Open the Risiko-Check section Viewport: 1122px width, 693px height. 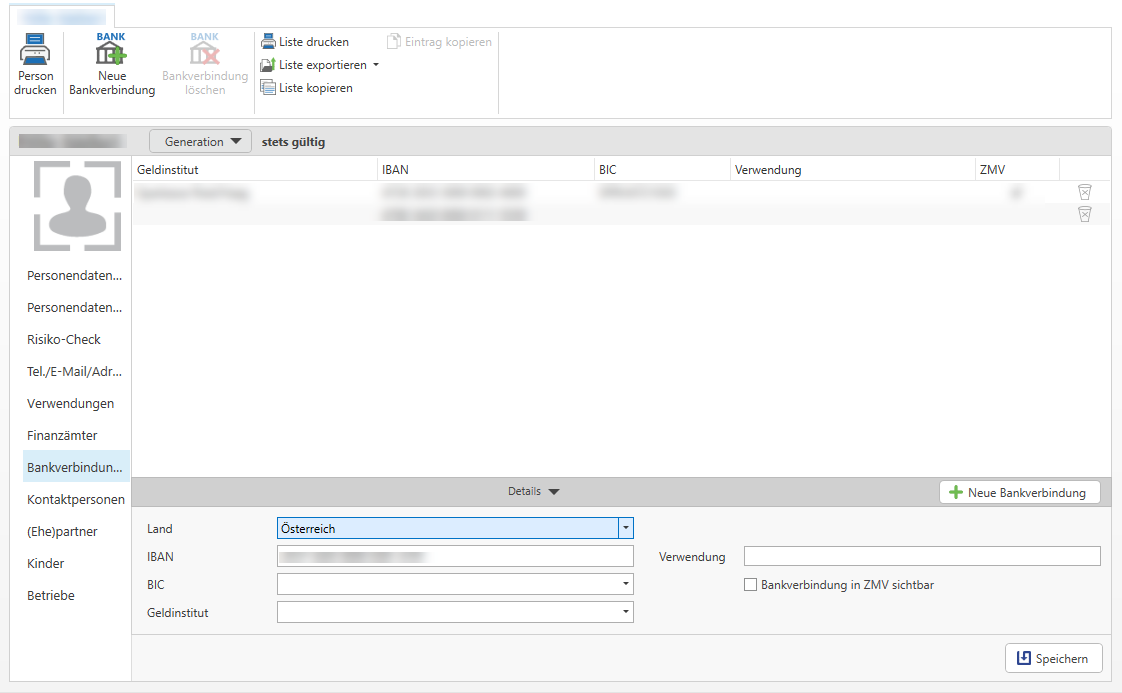pos(64,339)
